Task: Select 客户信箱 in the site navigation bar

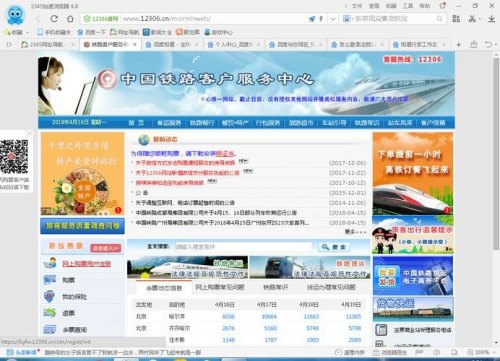Action: tap(433, 123)
